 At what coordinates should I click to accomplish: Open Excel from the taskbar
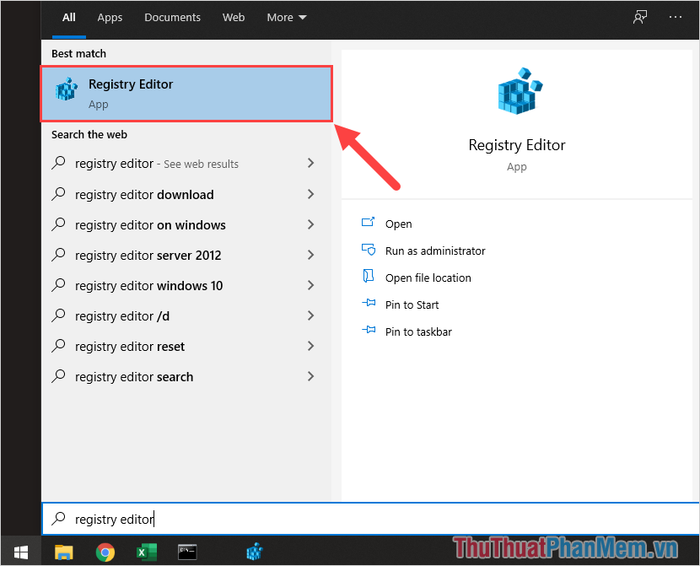(x=146, y=552)
